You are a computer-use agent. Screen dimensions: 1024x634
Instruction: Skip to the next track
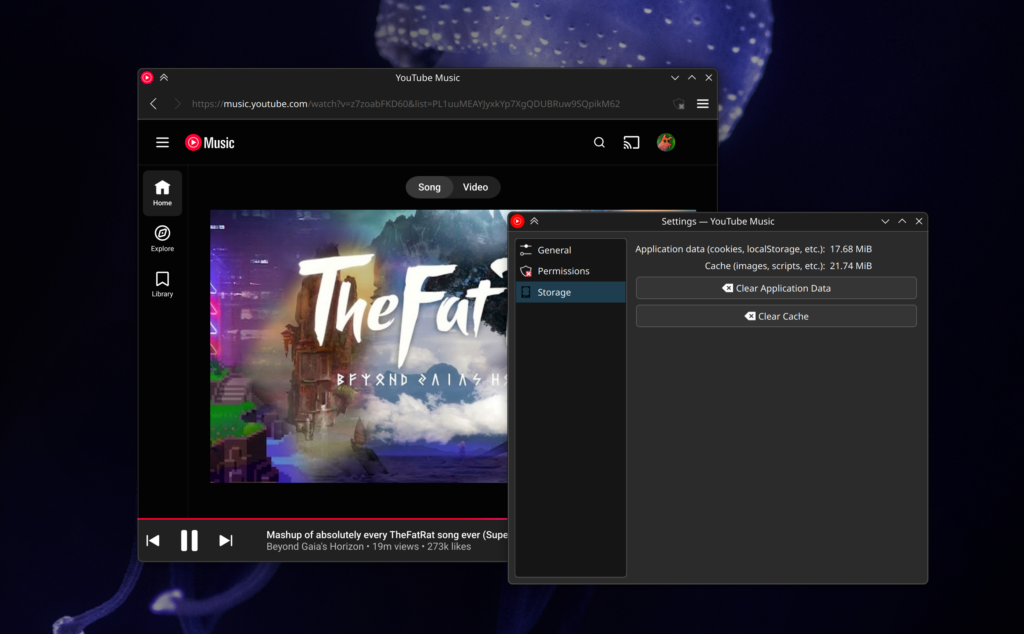coord(226,541)
